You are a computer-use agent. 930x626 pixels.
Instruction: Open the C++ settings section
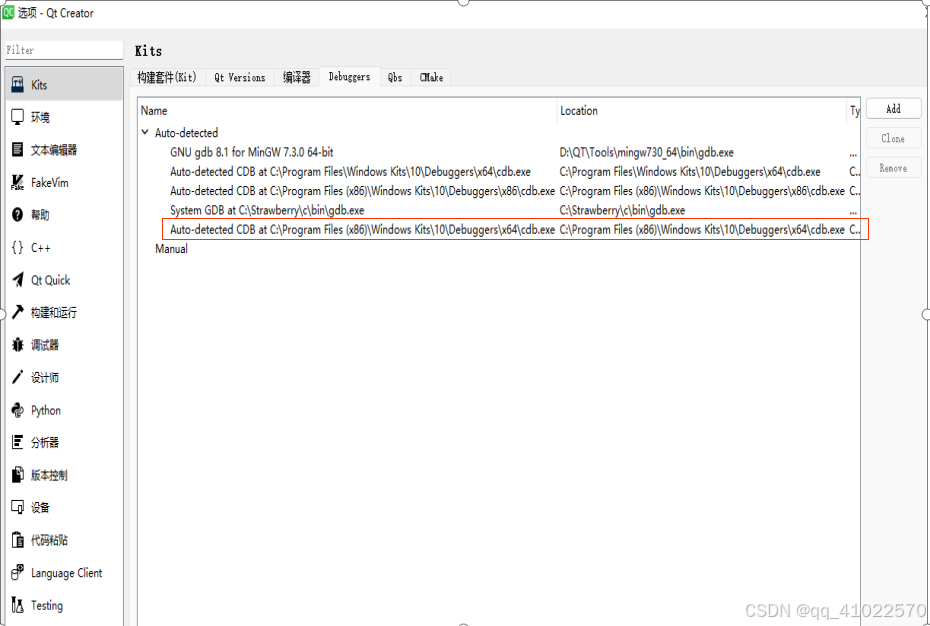point(38,247)
